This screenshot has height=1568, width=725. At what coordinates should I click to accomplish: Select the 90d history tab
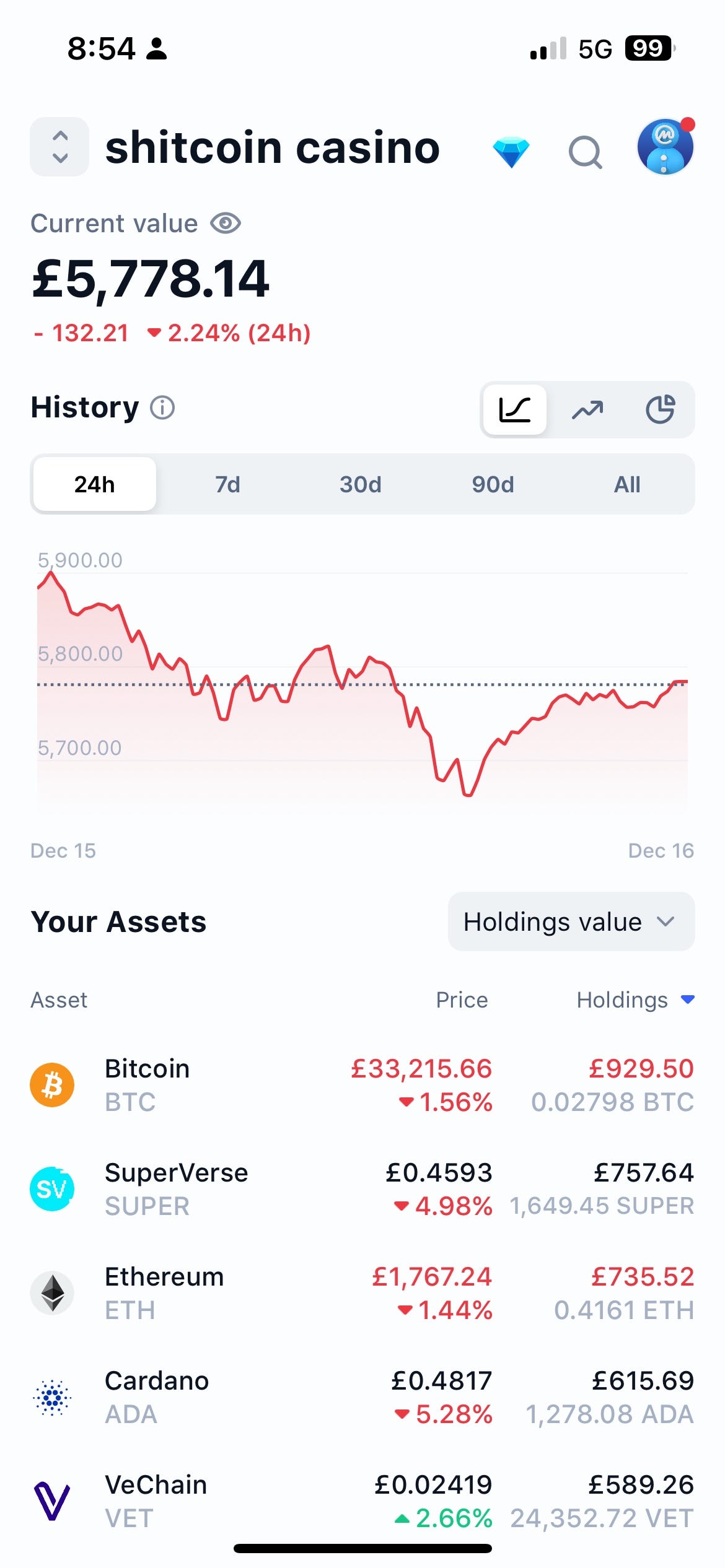pyautogui.click(x=493, y=484)
